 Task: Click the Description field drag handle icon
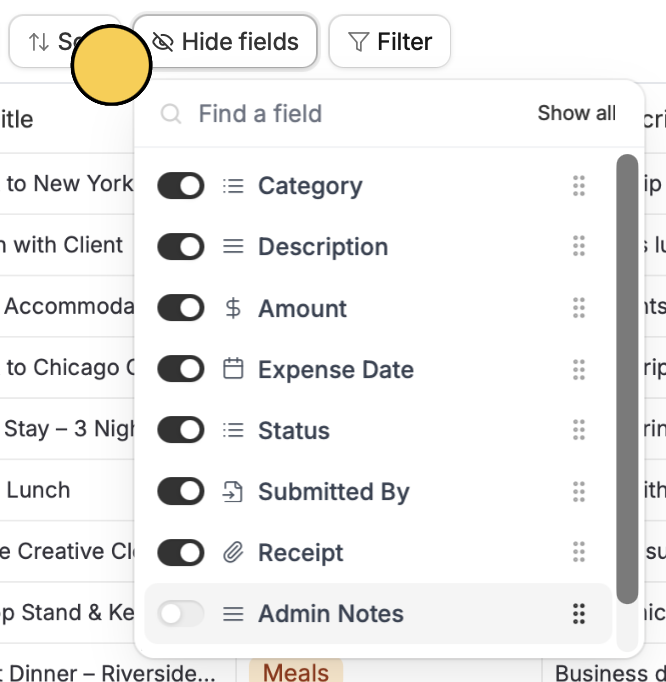point(579,247)
